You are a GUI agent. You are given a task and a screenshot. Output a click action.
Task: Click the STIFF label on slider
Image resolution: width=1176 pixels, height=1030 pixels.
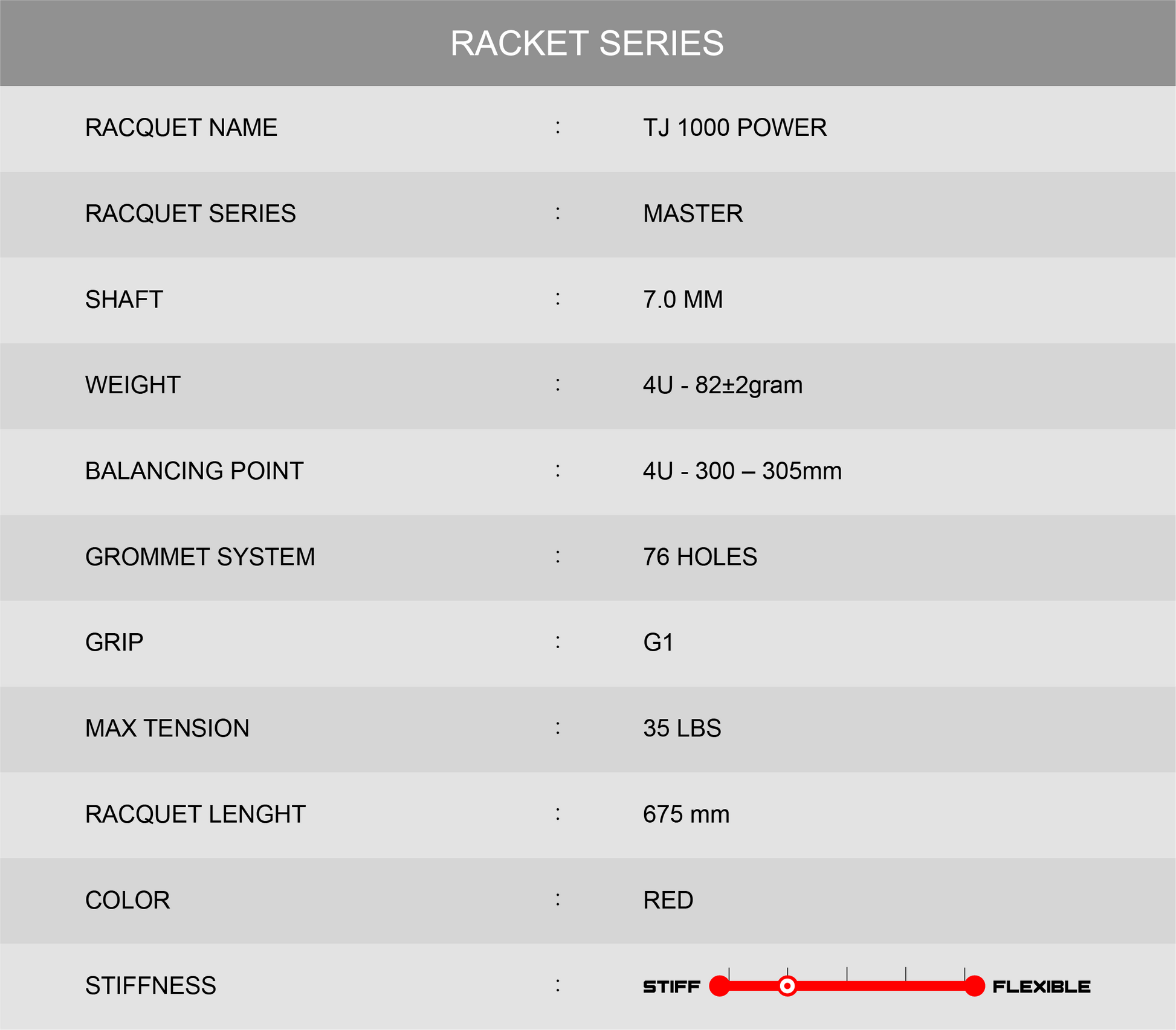671,987
